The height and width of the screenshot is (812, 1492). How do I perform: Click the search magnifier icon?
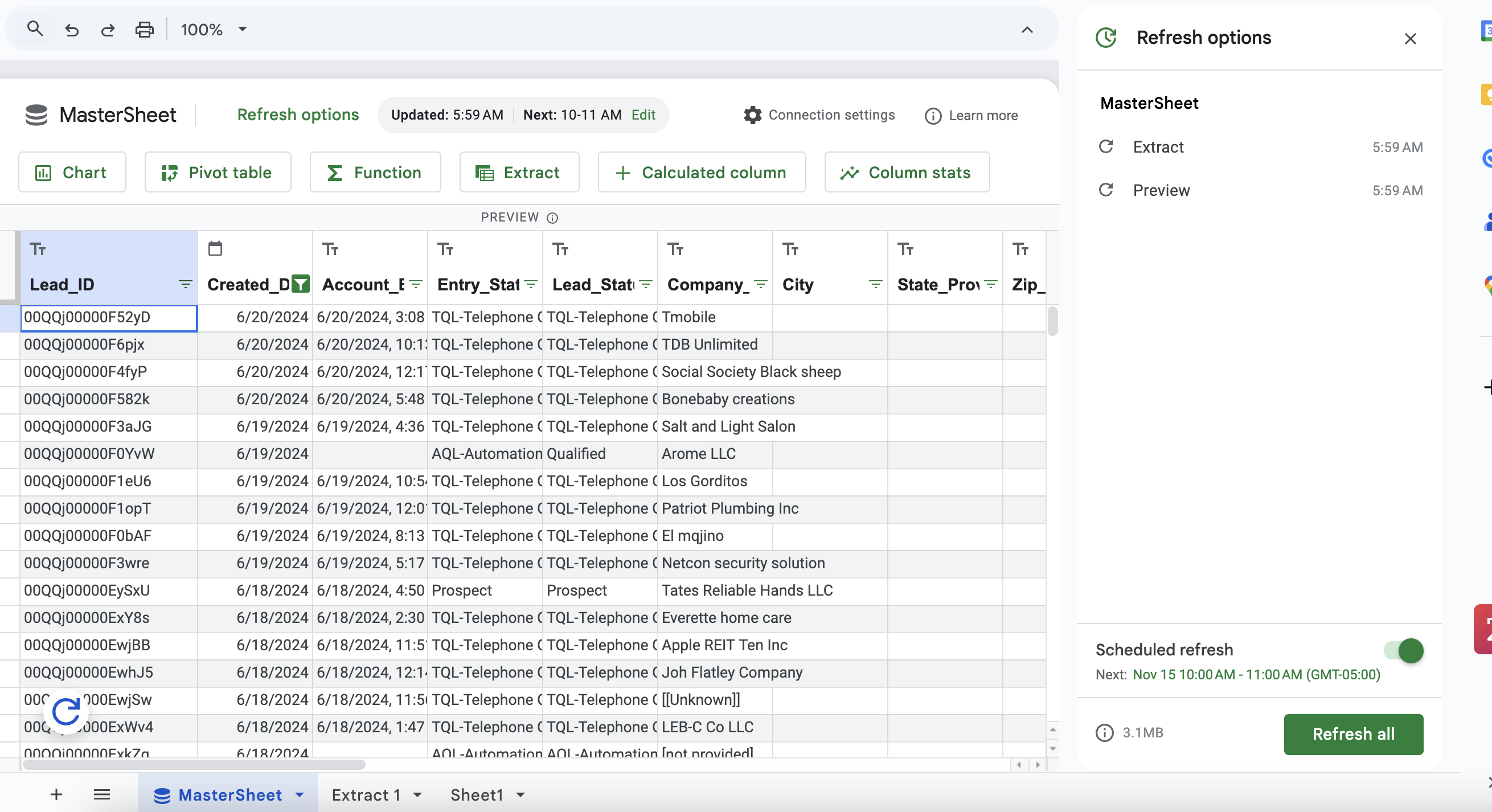point(35,29)
